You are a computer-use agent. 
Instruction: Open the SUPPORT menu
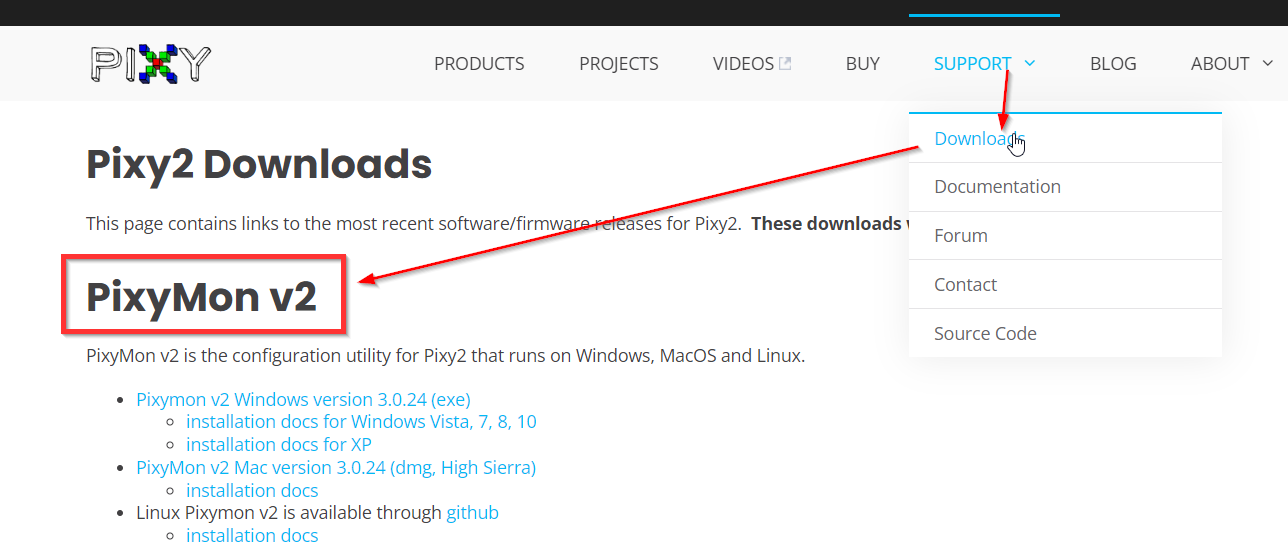972,64
